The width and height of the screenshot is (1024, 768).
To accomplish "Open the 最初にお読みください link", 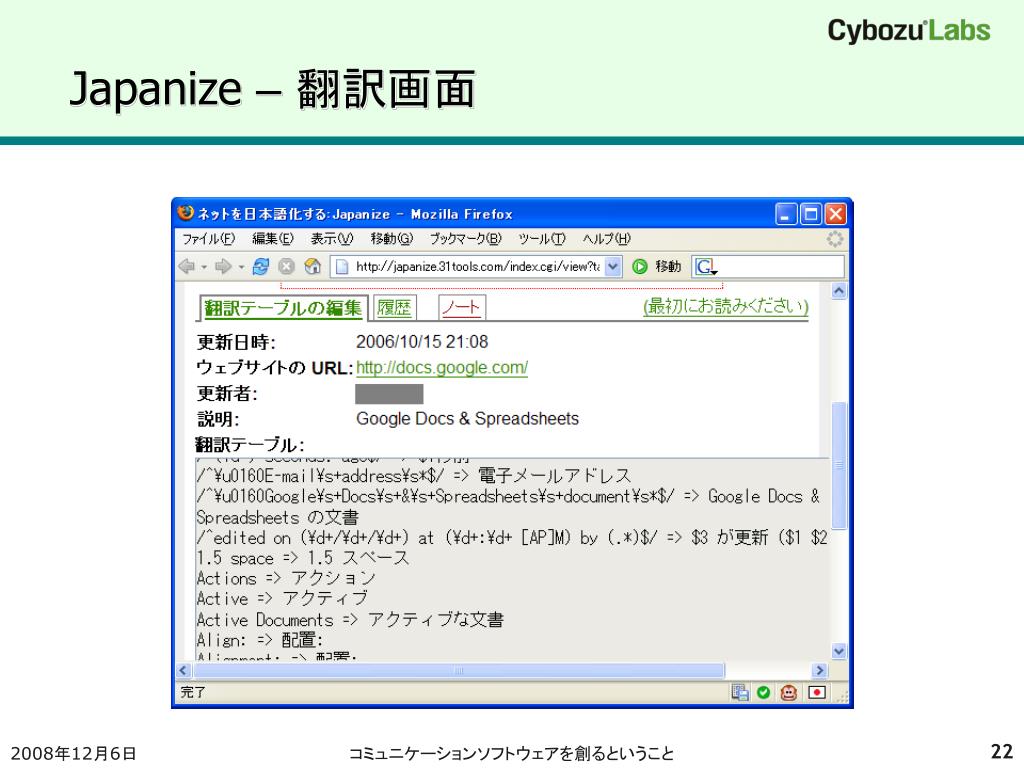I will [x=726, y=306].
